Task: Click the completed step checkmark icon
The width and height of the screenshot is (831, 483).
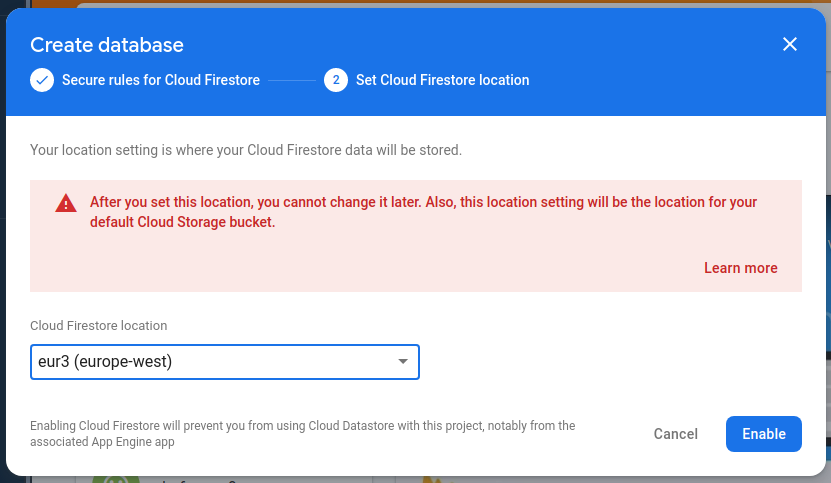Action: click(x=42, y=80)
